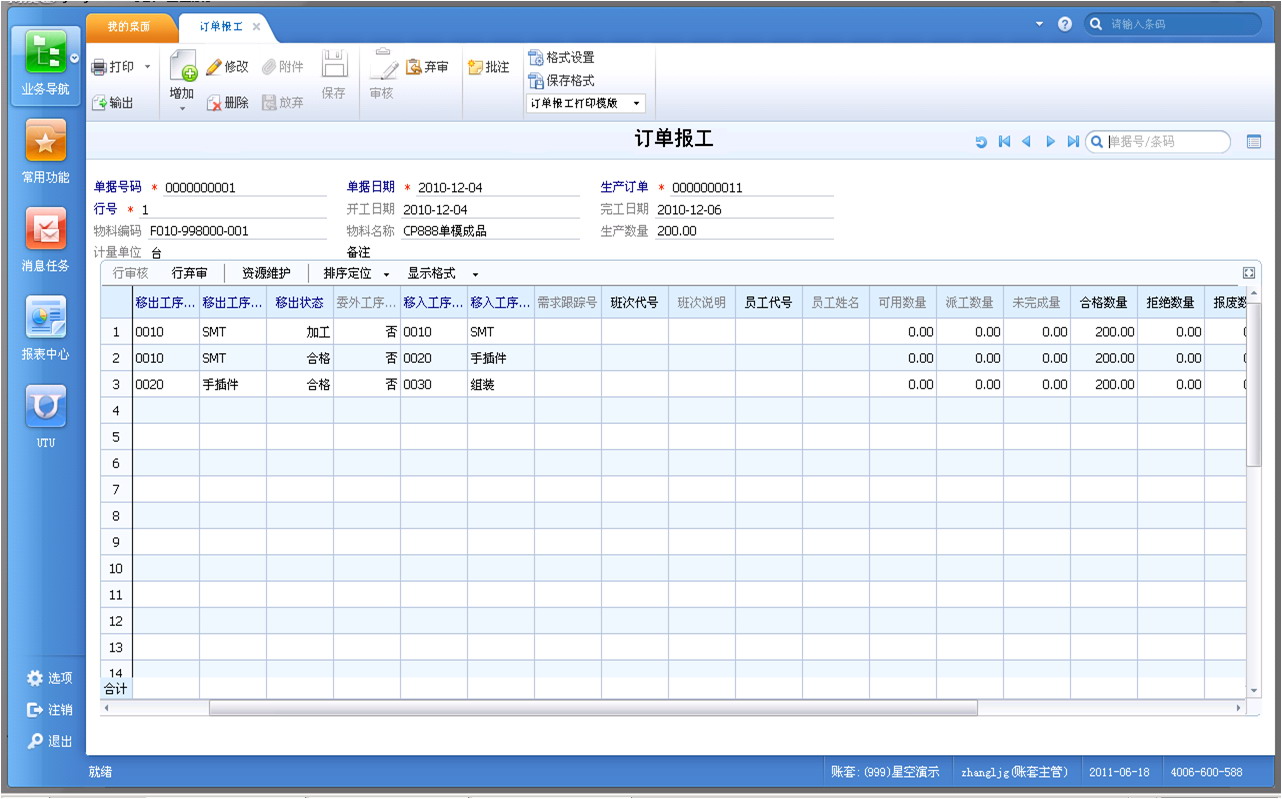Go to the first record arrow

[1004, 142]
